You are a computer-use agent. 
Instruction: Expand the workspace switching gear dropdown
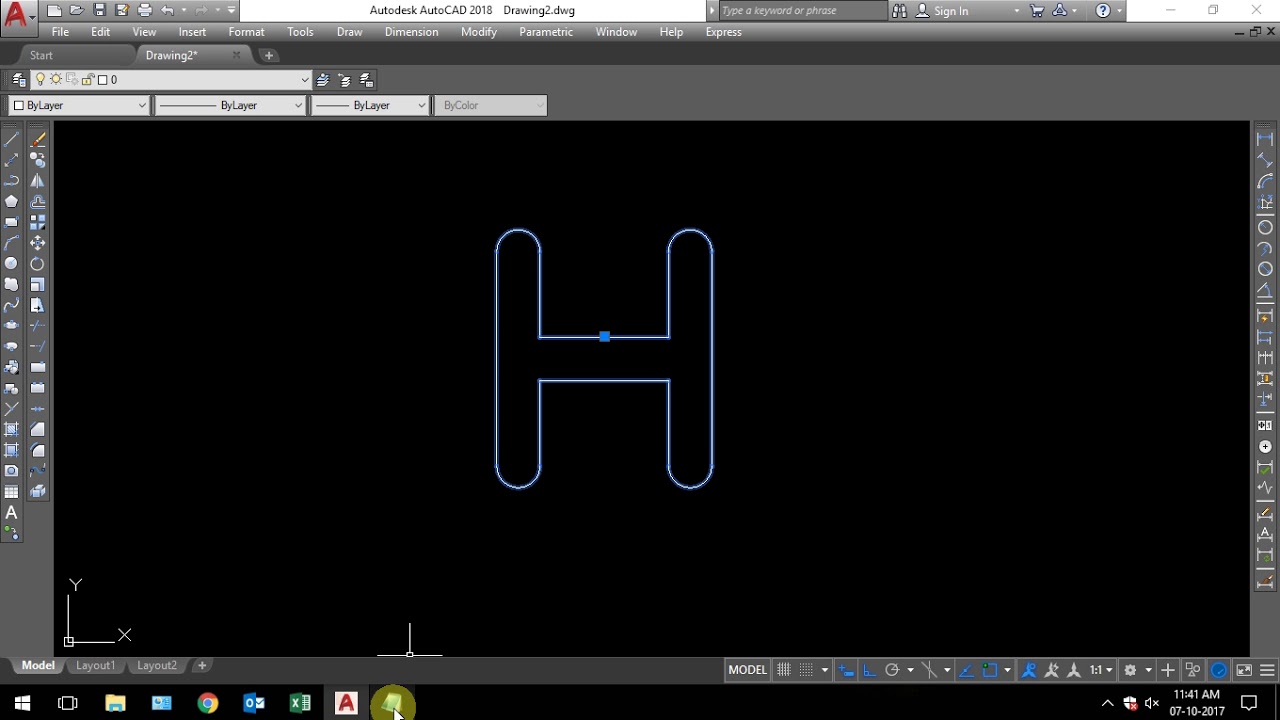(1148, 670)
